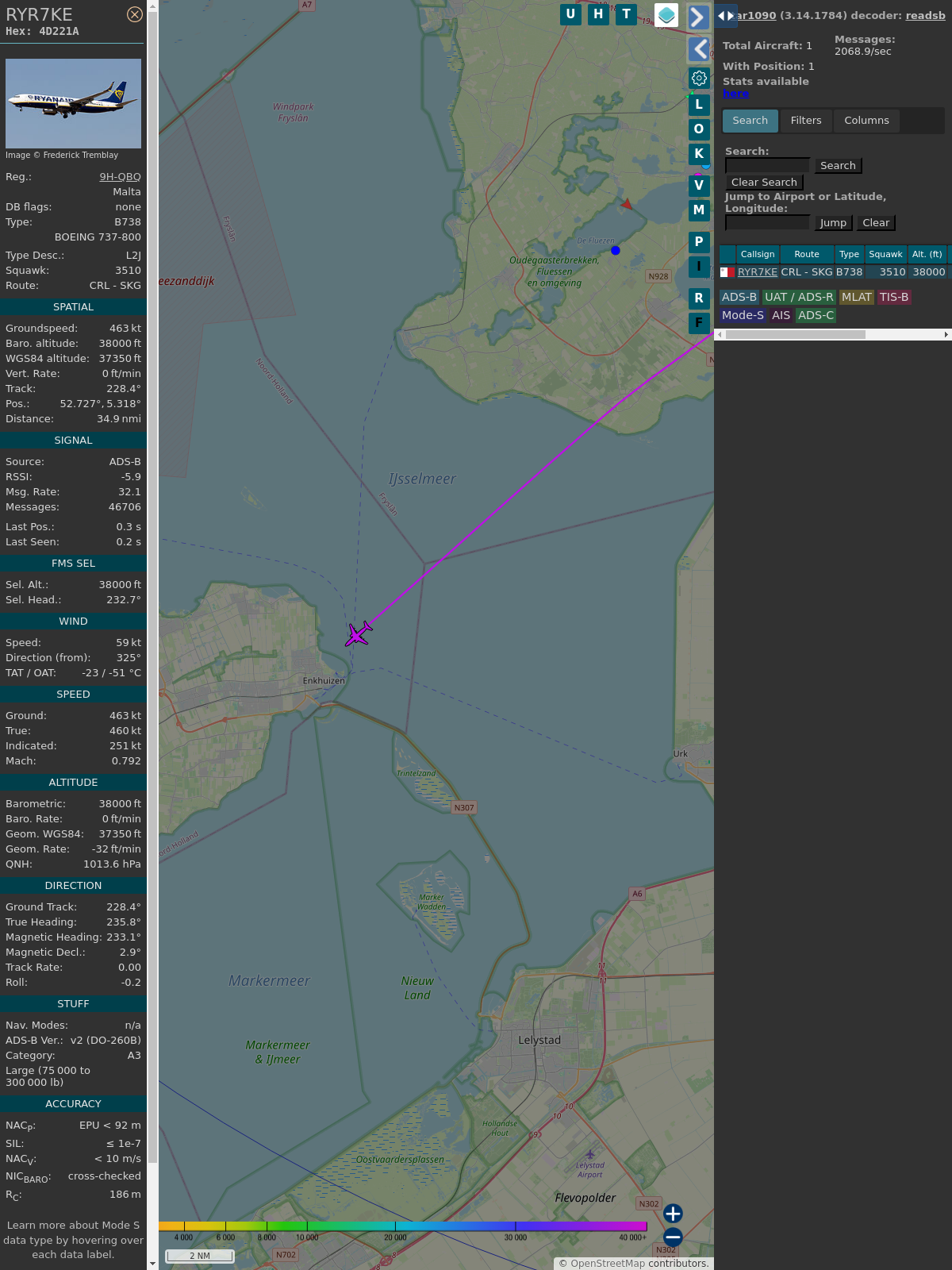Click the altitude color scale bar
This screenshot has width=952, height=1270.
[x=403, y=1226]
